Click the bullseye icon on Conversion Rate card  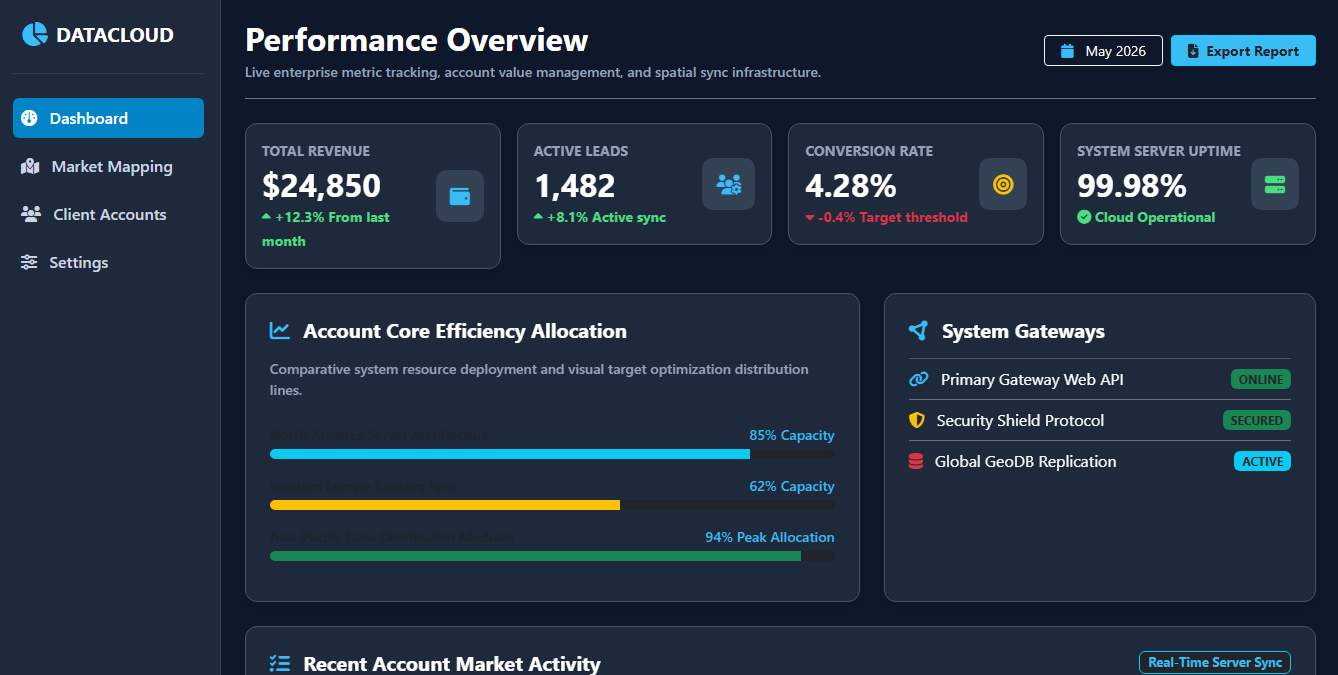coord(1003,184)
